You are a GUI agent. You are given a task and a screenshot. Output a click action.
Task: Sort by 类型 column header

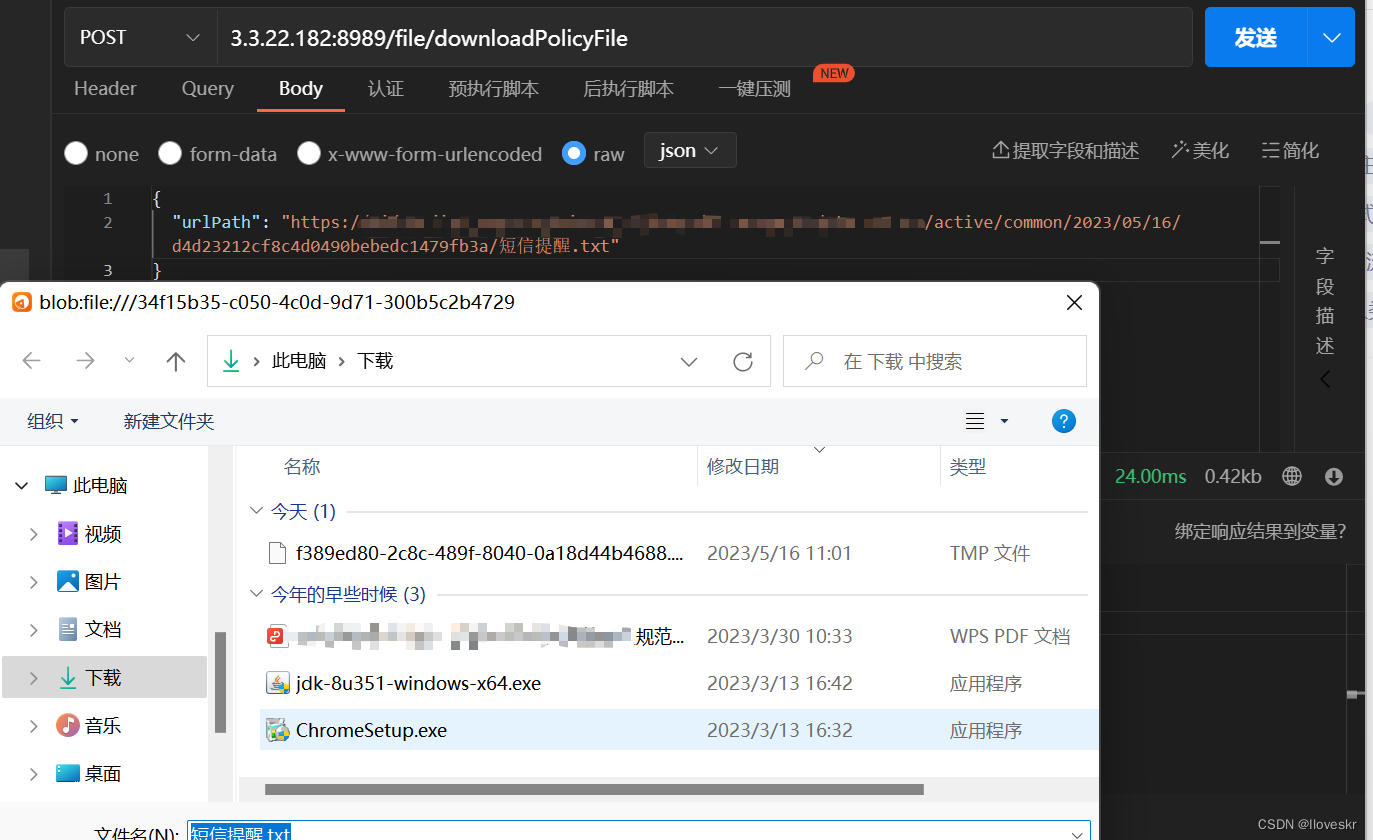[x=968, y=466]
